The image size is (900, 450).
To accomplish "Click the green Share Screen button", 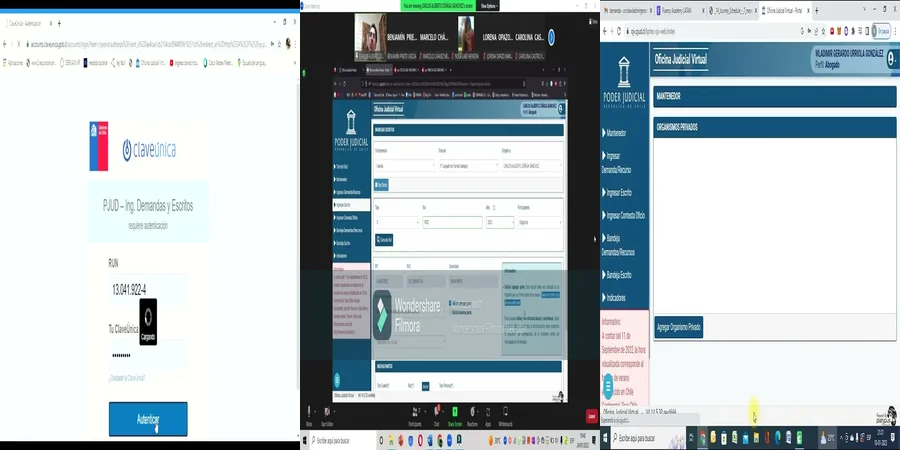I will [455, 414].
